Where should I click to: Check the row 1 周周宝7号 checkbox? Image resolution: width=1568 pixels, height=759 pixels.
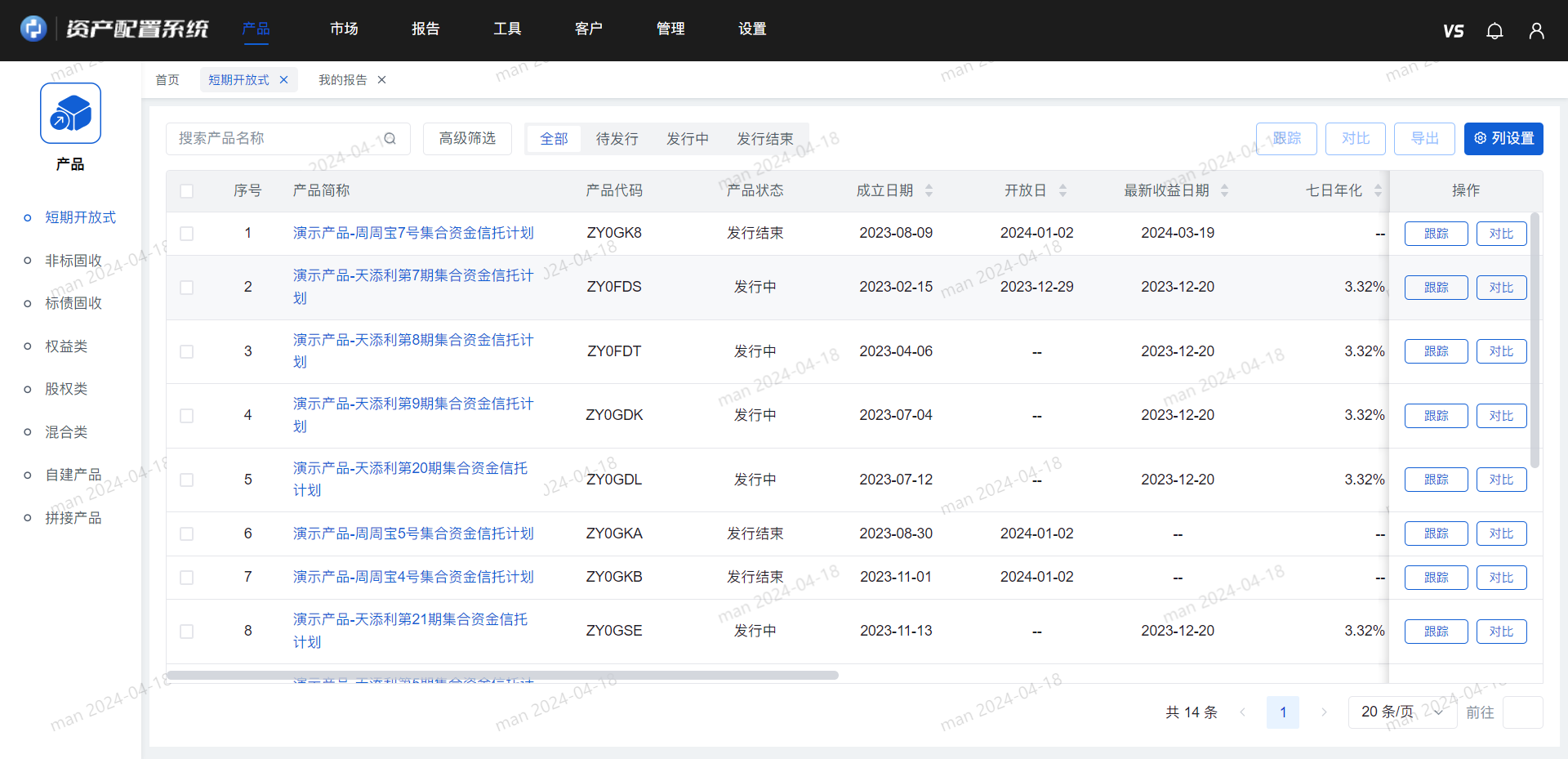(x=187, y=234)
